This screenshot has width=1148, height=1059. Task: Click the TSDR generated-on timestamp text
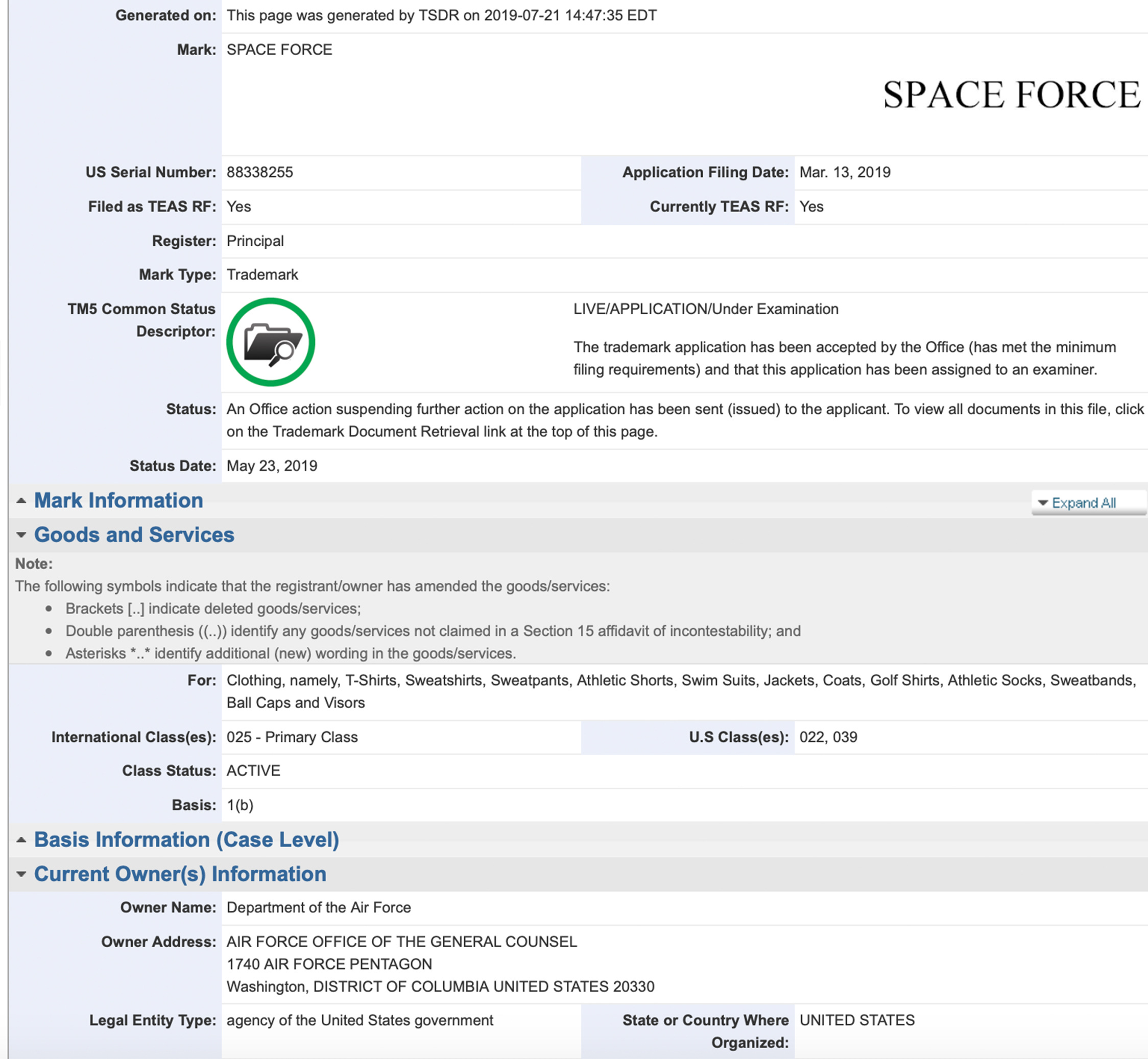click(441, 15)
